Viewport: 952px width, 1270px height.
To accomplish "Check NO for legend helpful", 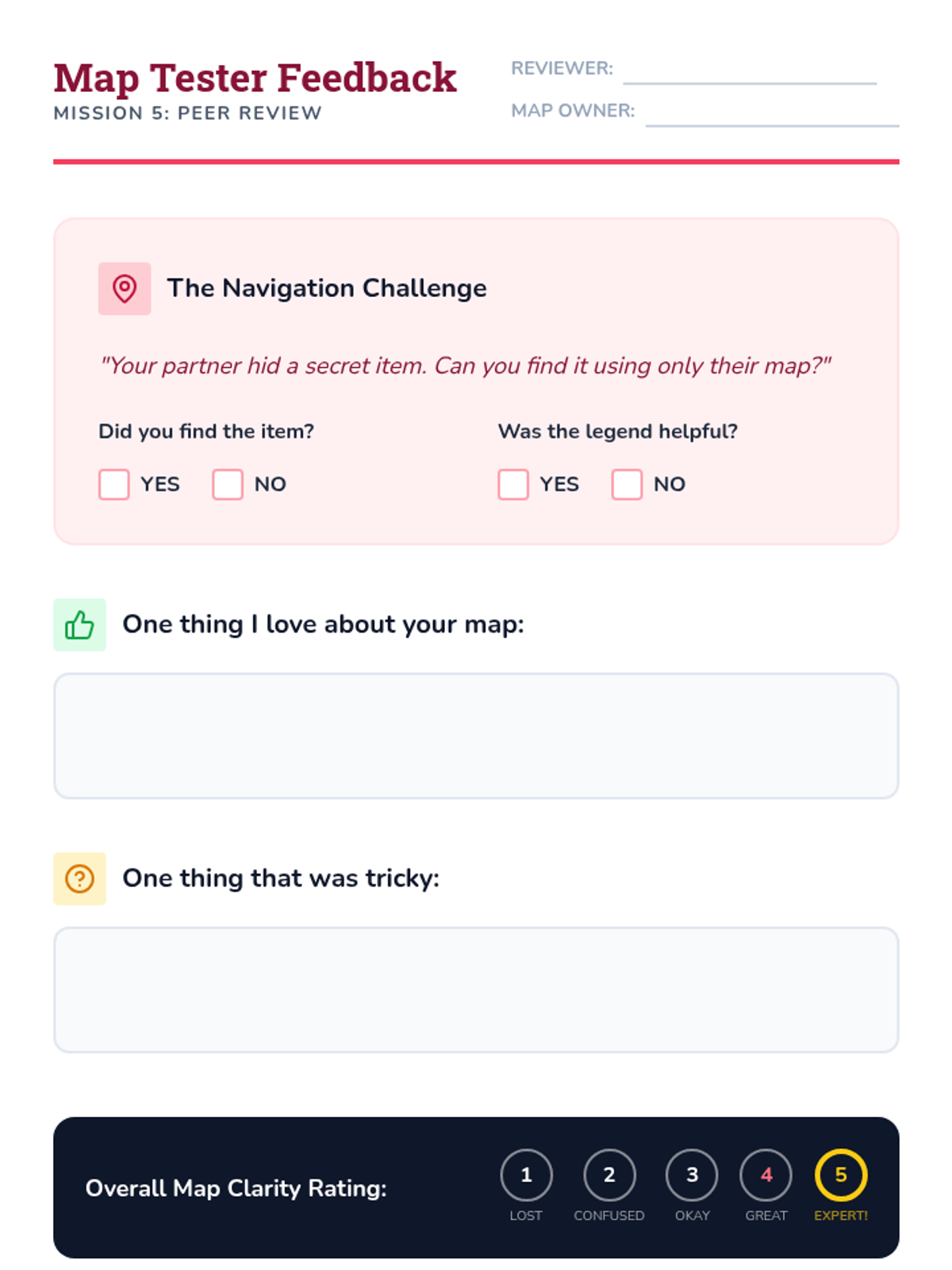I will (x=627, y=484).
